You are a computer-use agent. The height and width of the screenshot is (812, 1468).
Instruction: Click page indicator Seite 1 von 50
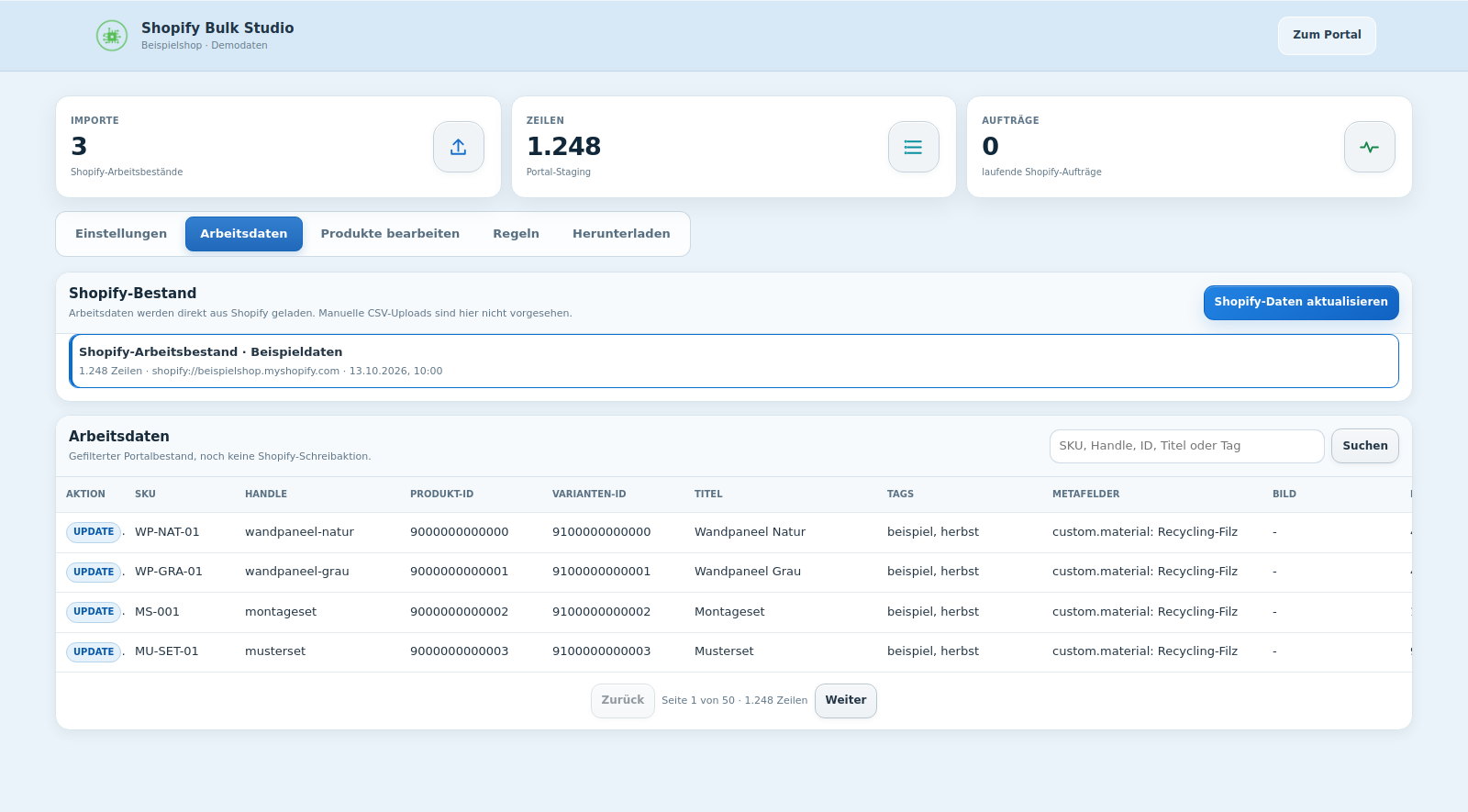(x=698, y=700)
